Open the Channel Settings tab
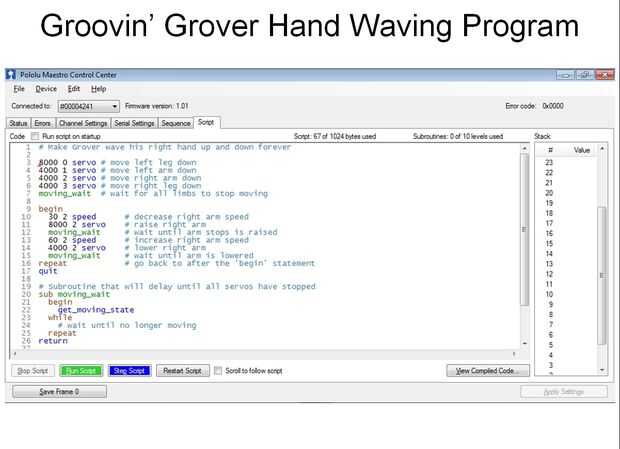Image resolution: width=620 pixels, height=449 pixels. (x=83, y=123)
